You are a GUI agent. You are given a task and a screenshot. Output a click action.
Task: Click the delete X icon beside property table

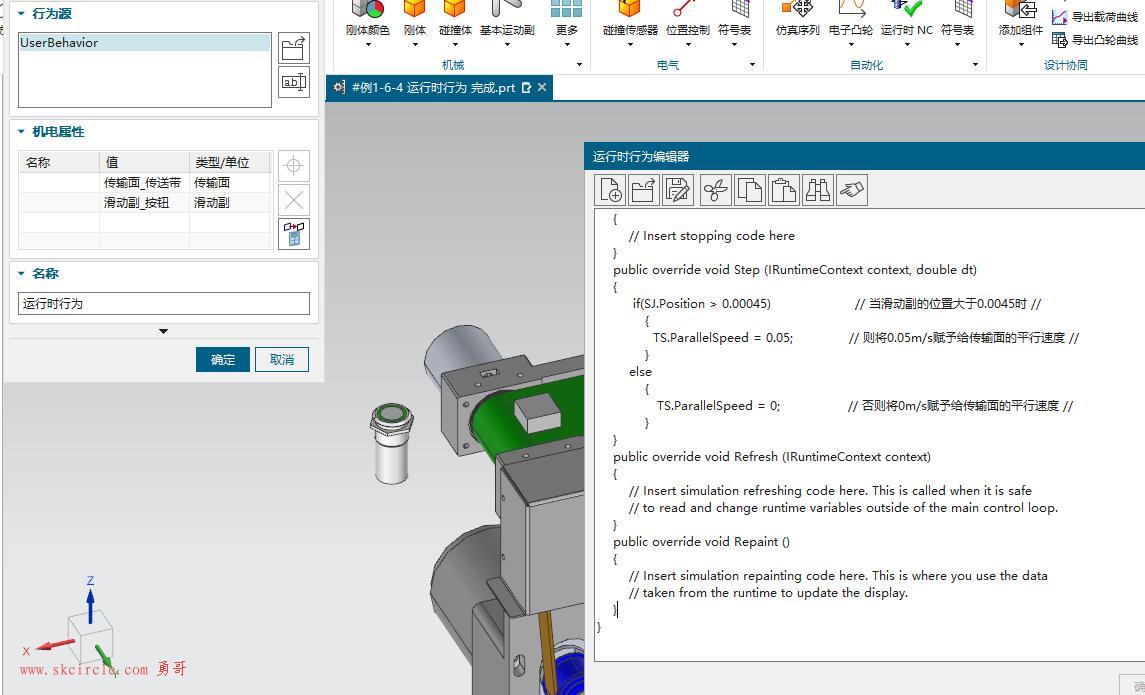(294, 199)
